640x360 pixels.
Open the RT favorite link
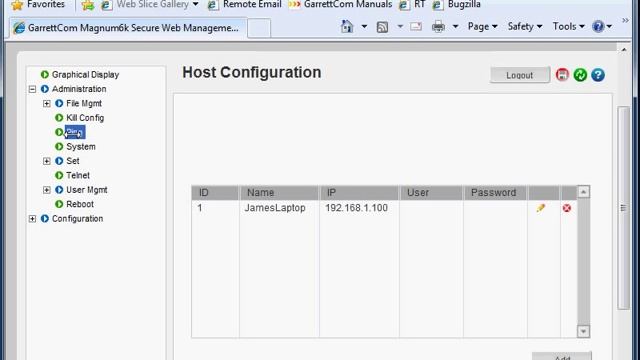tap(412, 5)
